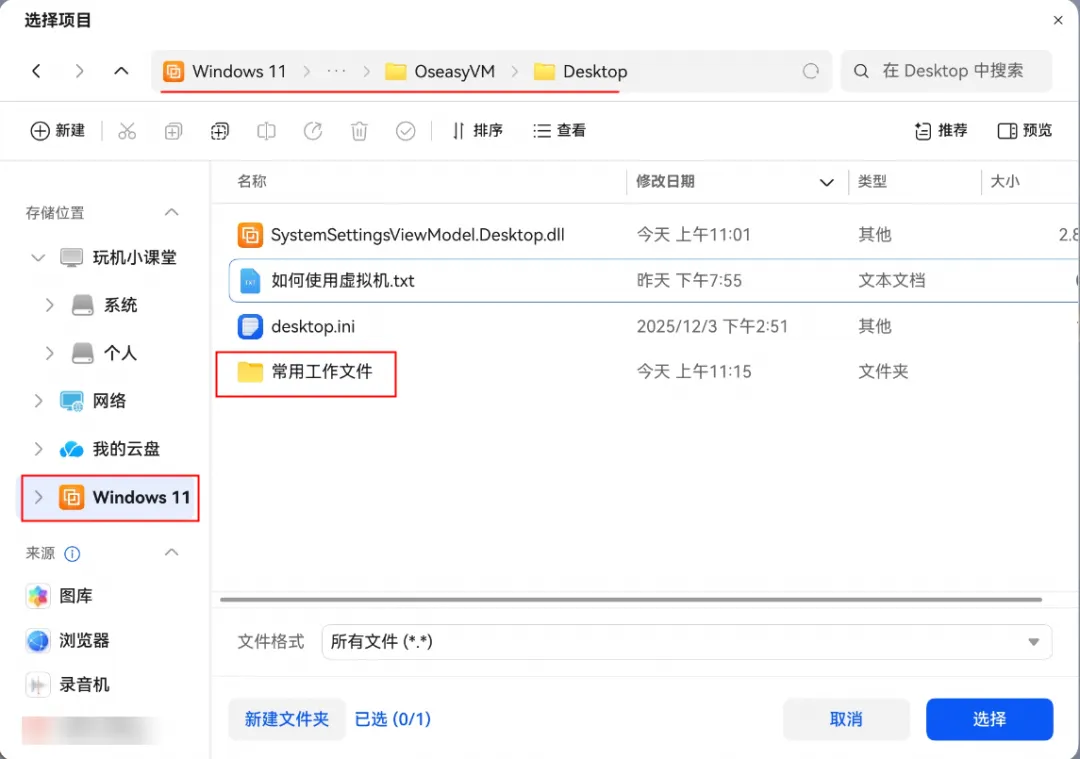Sort by the 修改日期 column header
Image resolution: width=1080 pixels, height=759 pixels.
point(665,182)
